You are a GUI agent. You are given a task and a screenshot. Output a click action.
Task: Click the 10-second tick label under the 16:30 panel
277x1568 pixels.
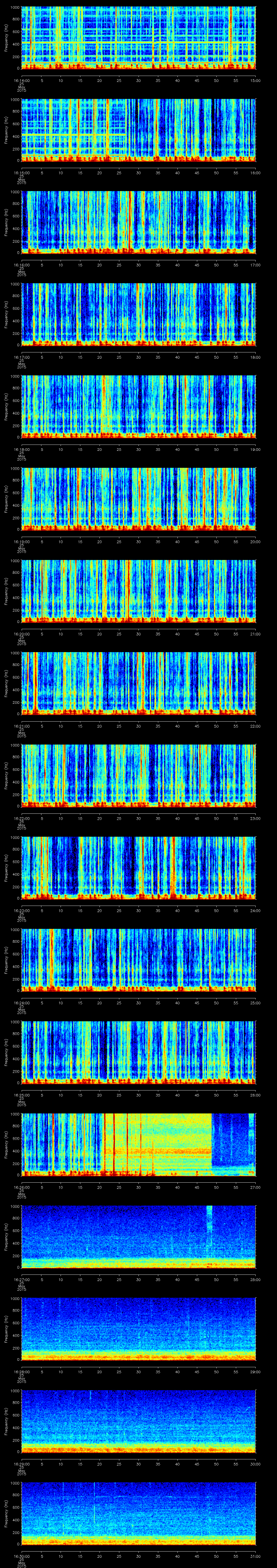[x=61, y=1556]
